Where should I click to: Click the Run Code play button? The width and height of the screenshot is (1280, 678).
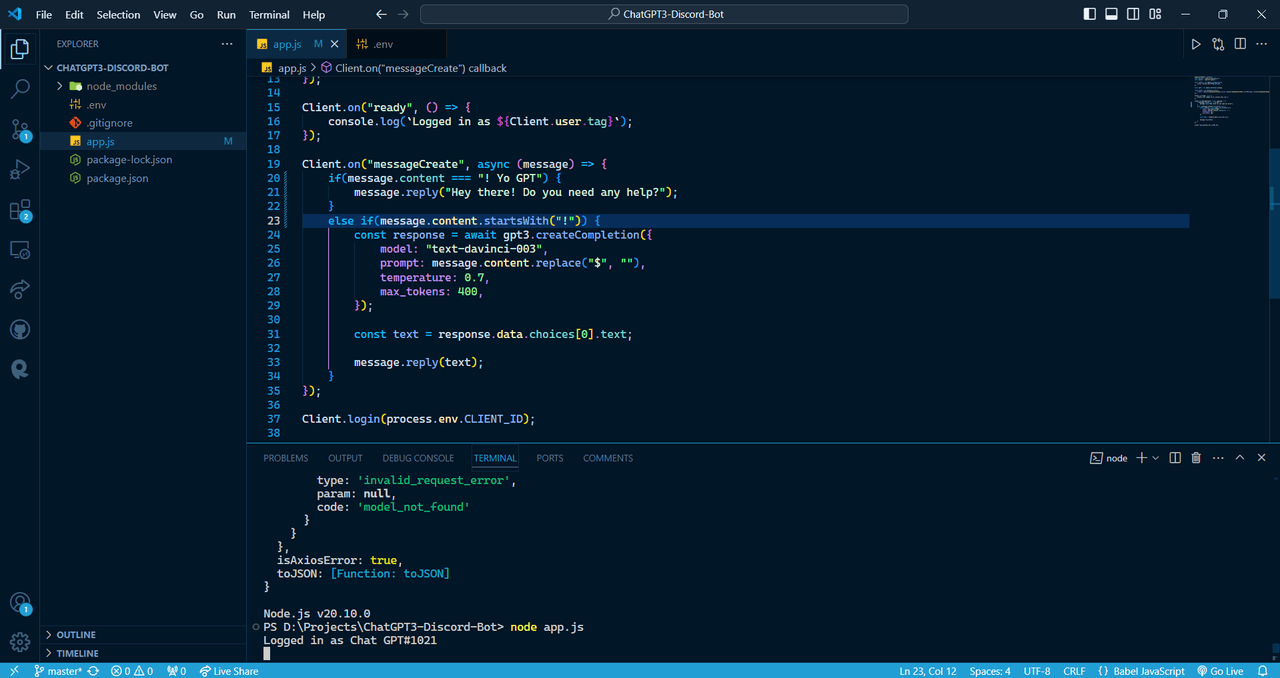tap(1195, 44)
